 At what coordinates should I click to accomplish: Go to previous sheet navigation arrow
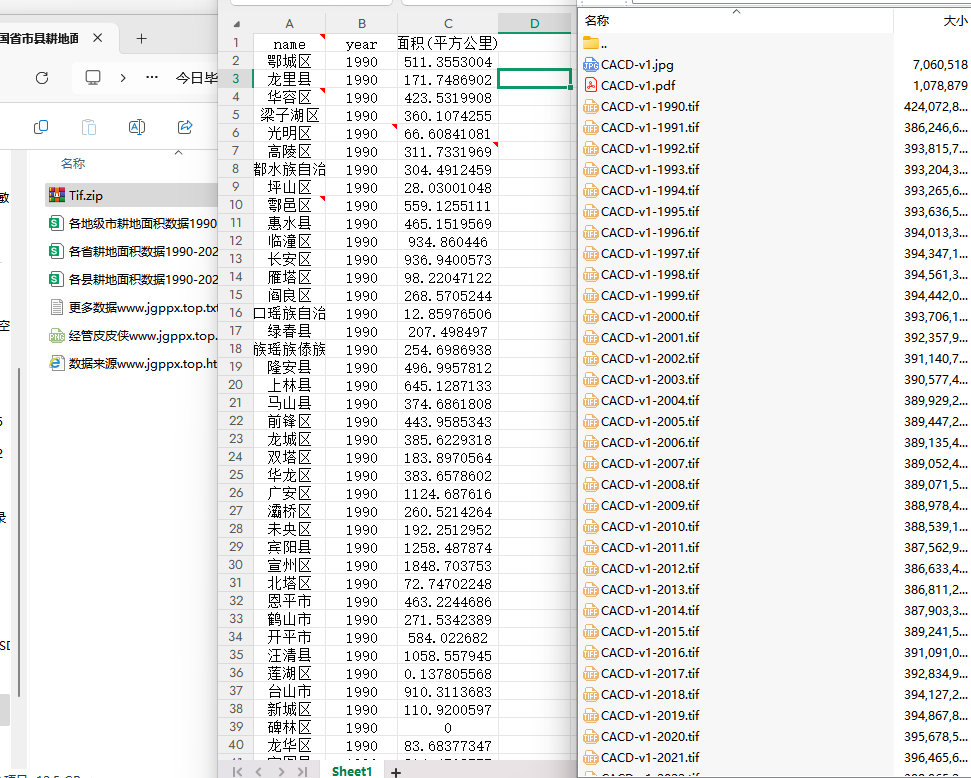[x=259, y=772]
